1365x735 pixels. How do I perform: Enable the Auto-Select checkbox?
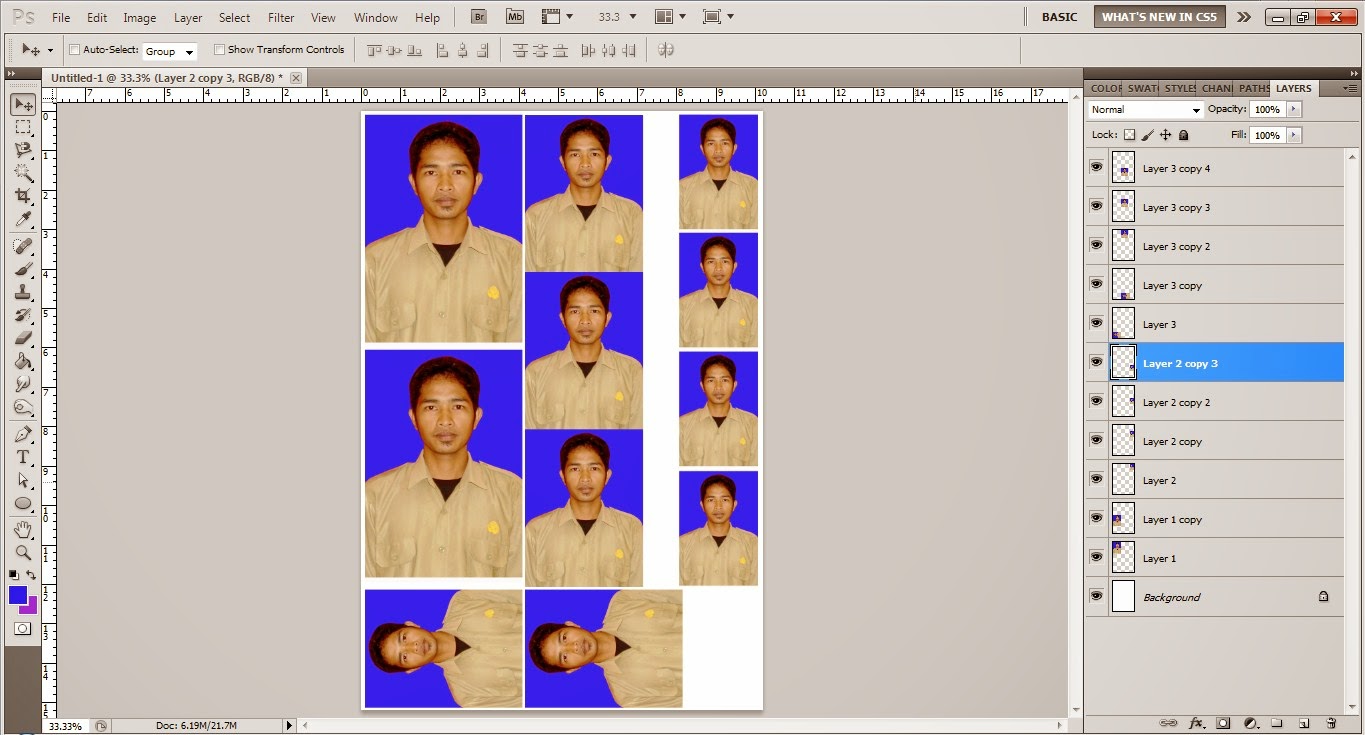point(74,49)
